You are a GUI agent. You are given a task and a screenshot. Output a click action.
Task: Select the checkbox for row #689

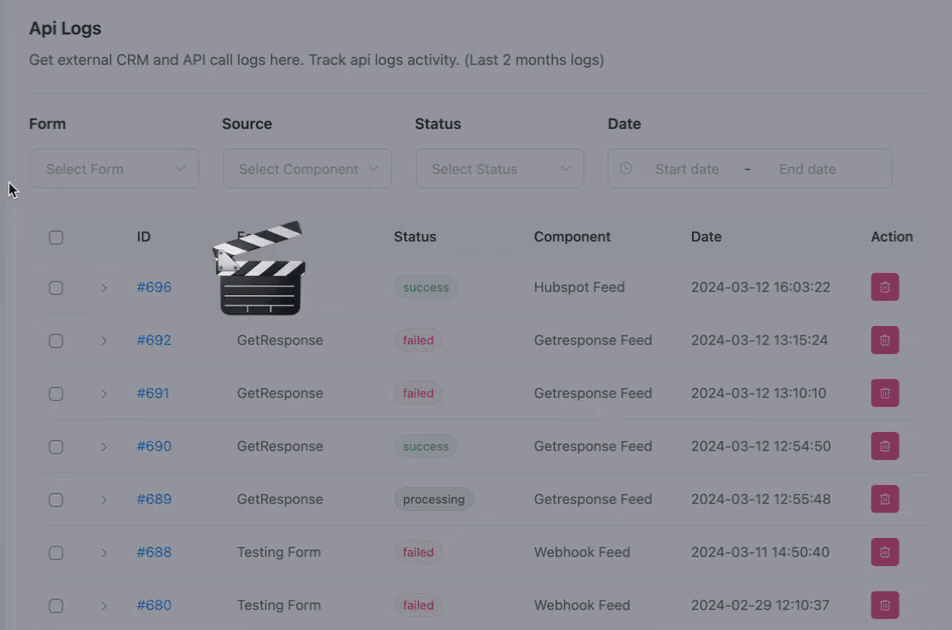[x=56, y=499]
